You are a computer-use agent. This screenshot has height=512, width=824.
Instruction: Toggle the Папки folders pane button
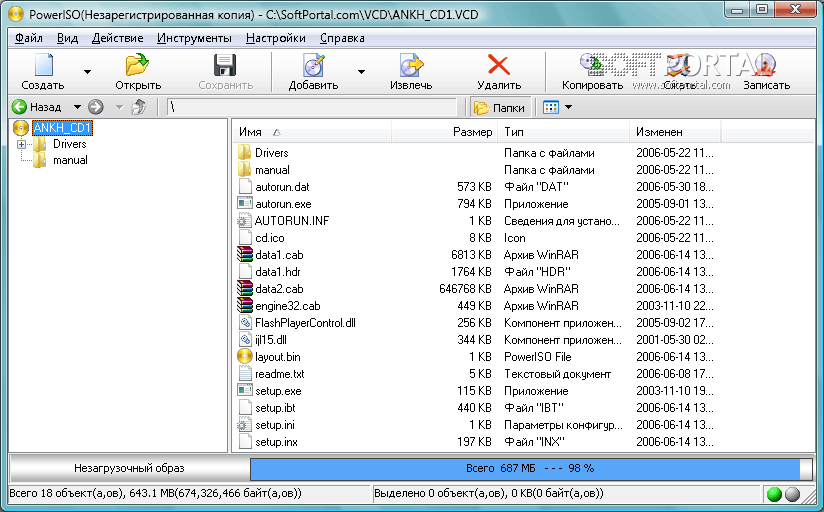pyautogui.click(x=499, y=107)
